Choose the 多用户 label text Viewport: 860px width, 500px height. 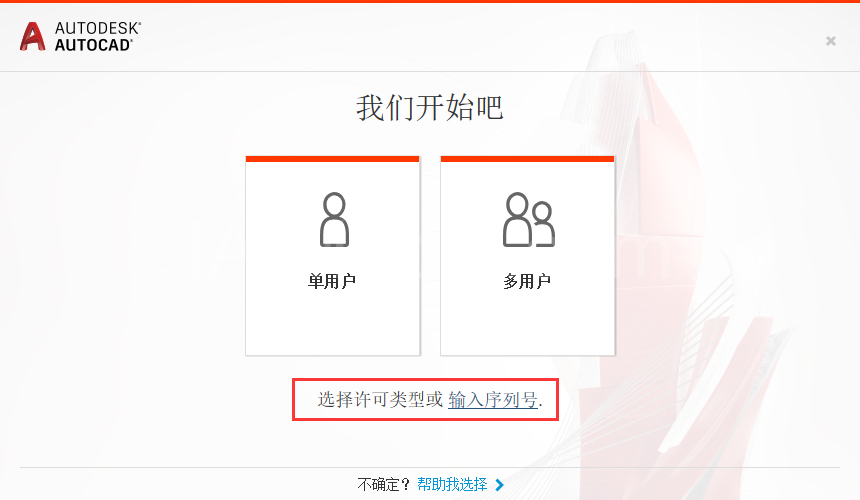(527, 281)
